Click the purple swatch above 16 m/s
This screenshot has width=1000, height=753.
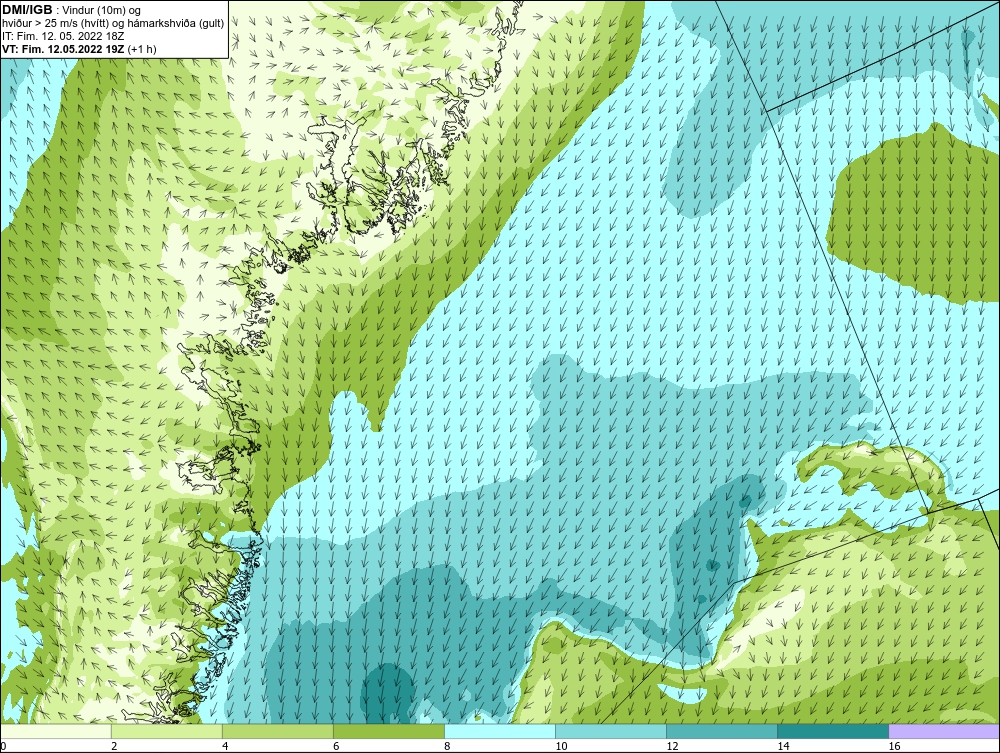tap(944, 731)
